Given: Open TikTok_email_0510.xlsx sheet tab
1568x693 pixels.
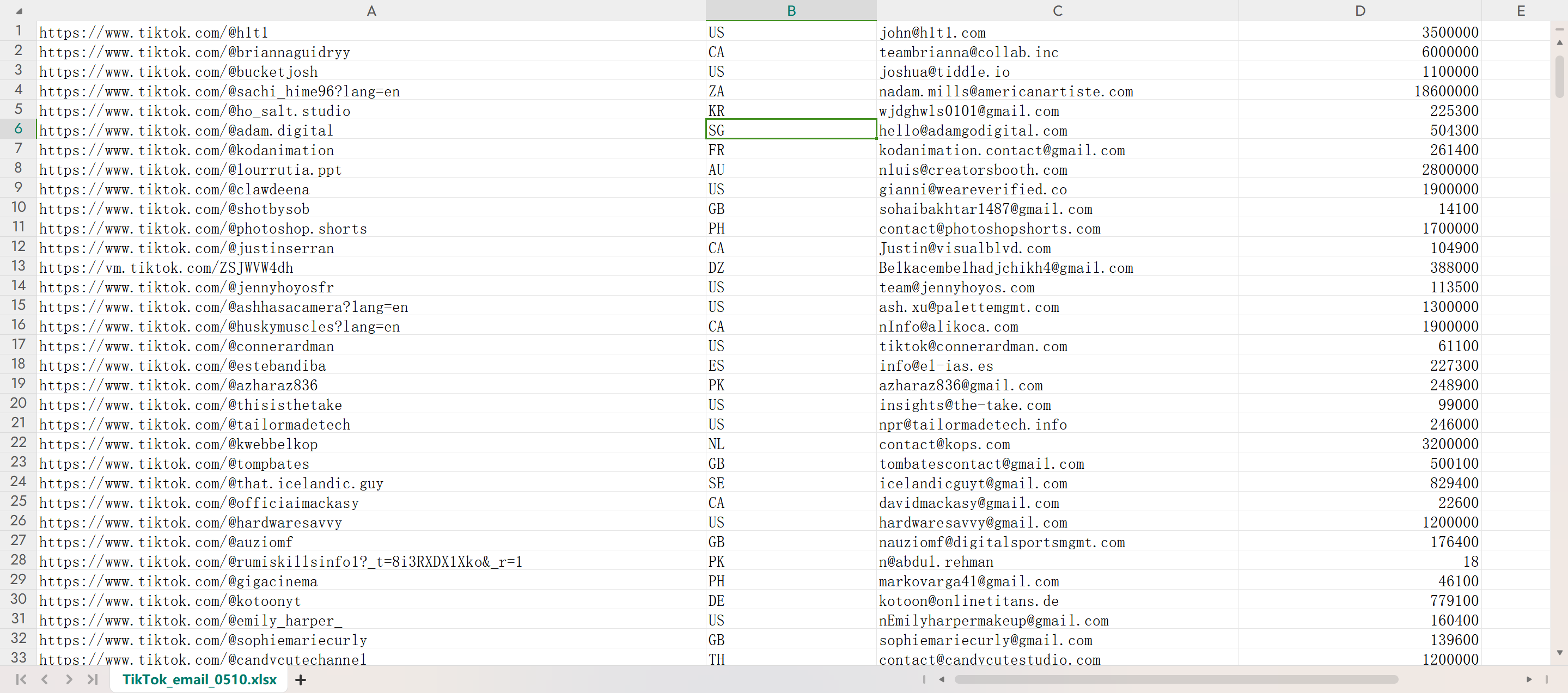Looking at the screenshot, I should [x=199, y=679].
